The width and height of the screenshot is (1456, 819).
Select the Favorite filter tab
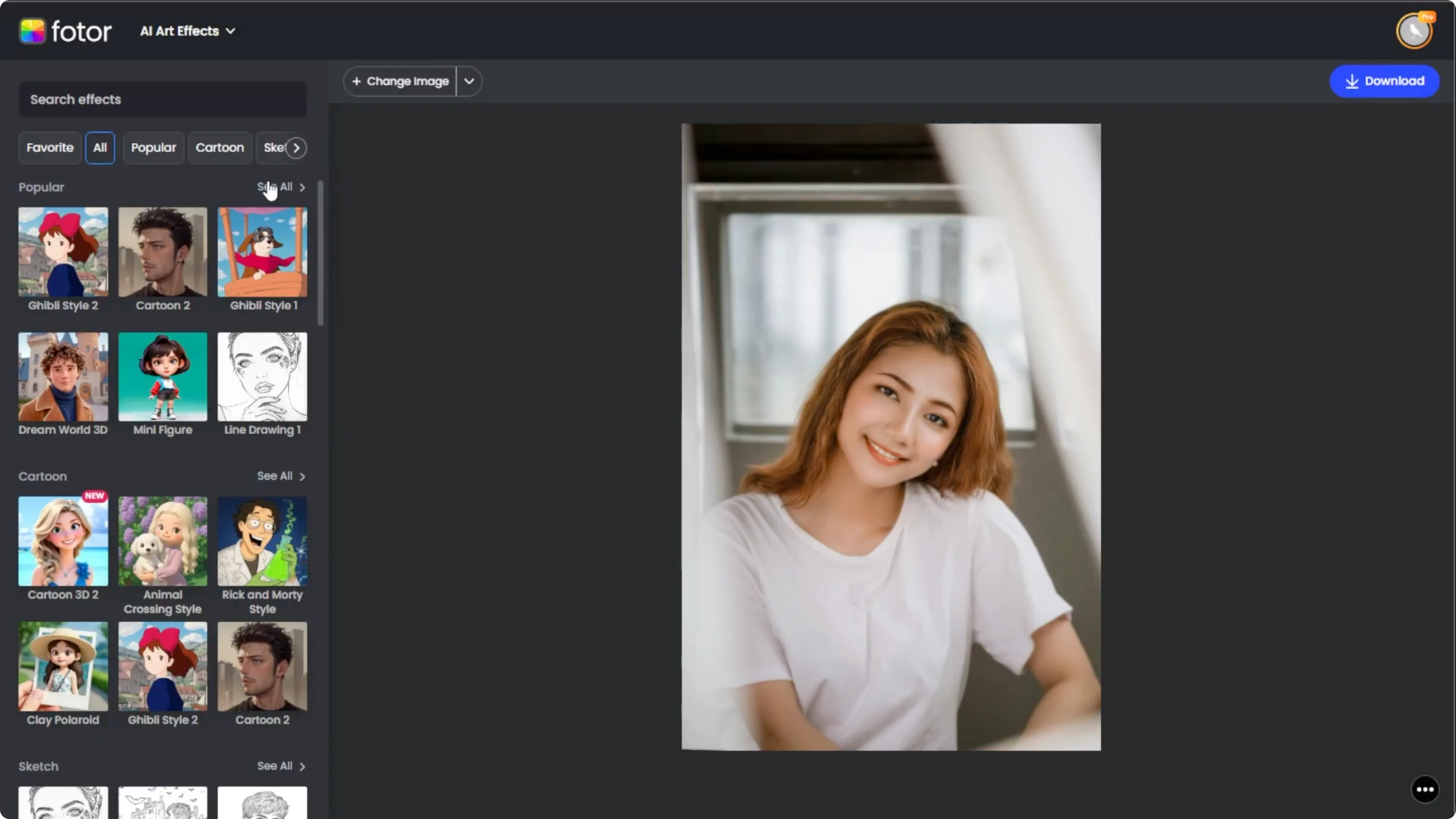coord(50,148)
